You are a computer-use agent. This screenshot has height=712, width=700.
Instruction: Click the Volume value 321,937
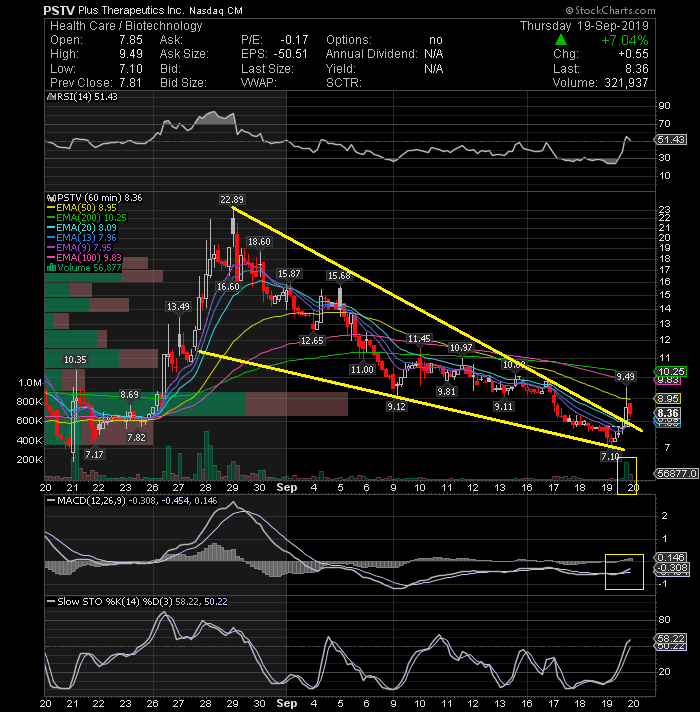click(x=626, y=83)
